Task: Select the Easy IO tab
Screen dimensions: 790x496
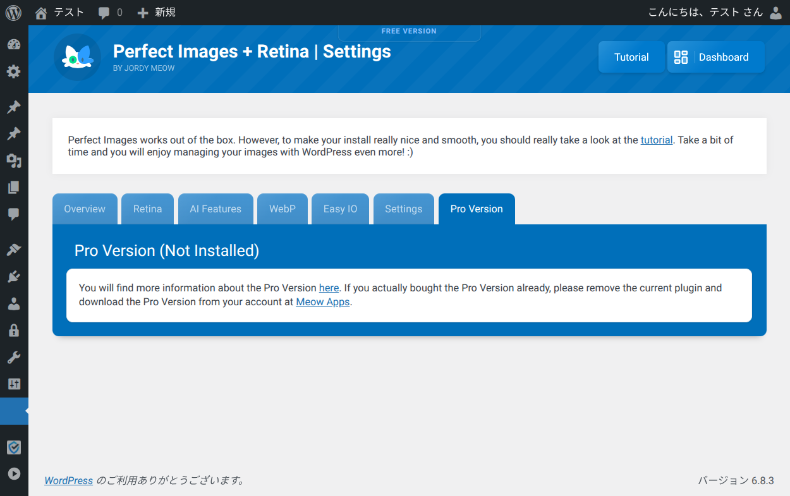Action: (340, 209)
